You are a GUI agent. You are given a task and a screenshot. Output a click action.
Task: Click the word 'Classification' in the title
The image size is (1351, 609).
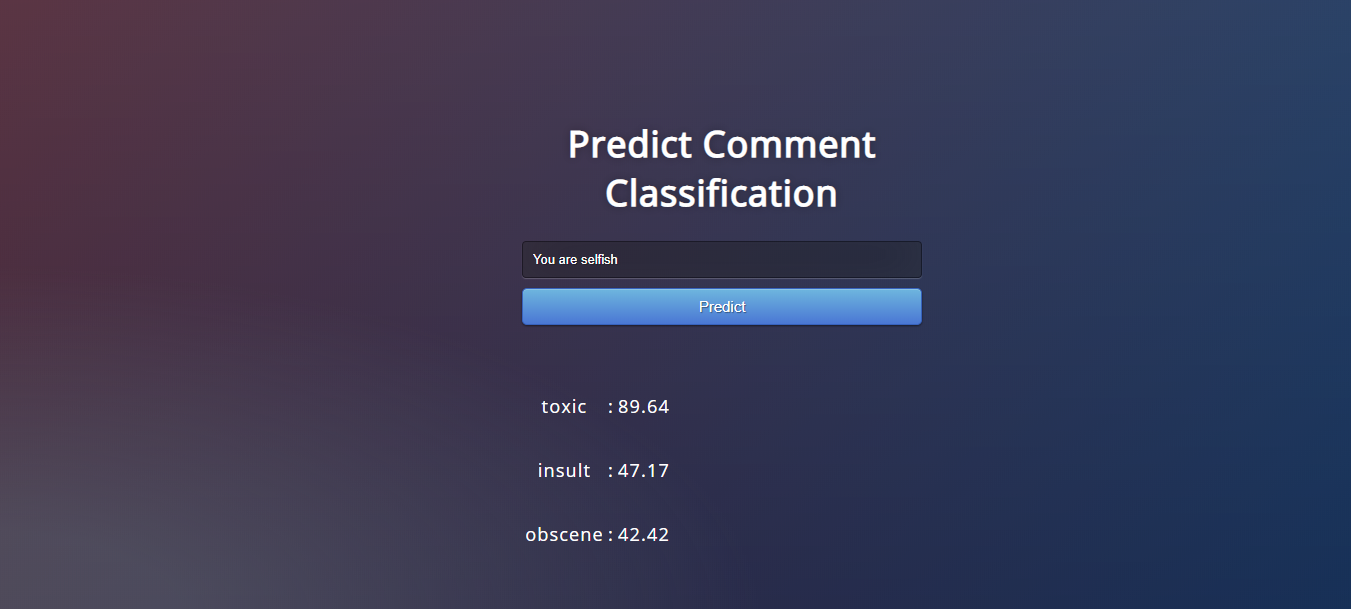click(721, 193)
